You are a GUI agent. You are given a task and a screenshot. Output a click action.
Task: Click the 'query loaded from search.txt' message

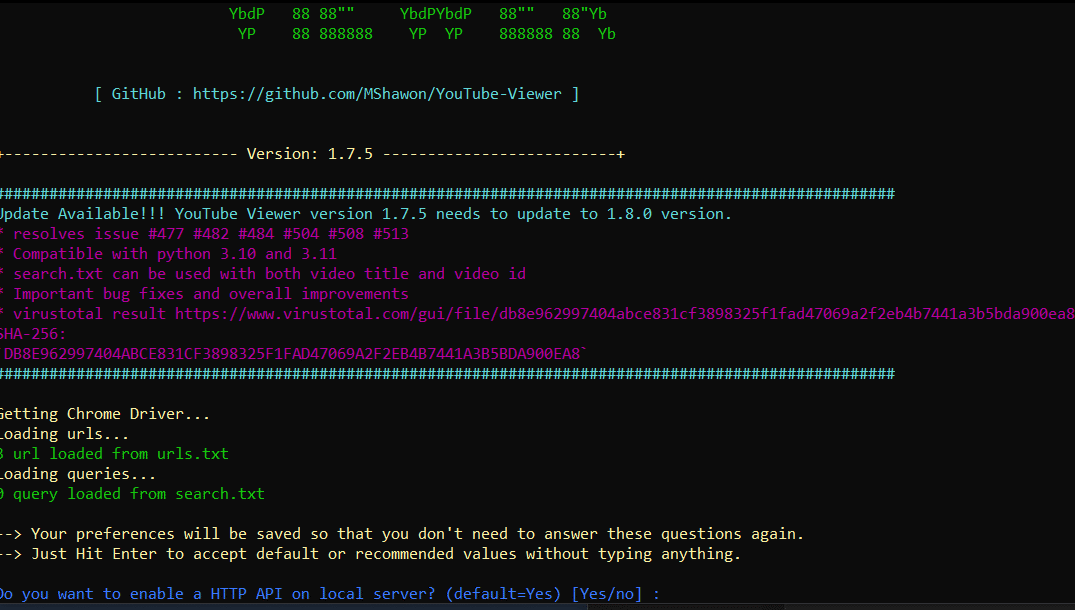coord(138,494)
